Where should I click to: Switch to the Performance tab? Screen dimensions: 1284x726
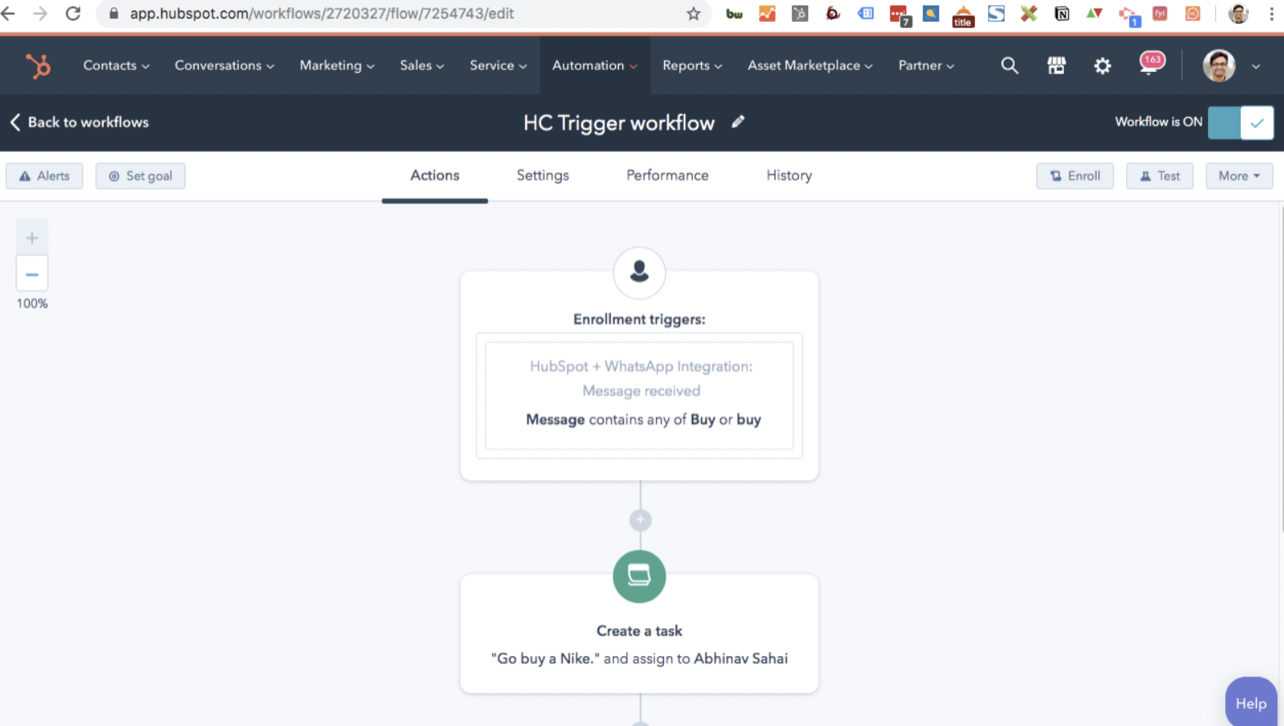click(x=667, y=176)
